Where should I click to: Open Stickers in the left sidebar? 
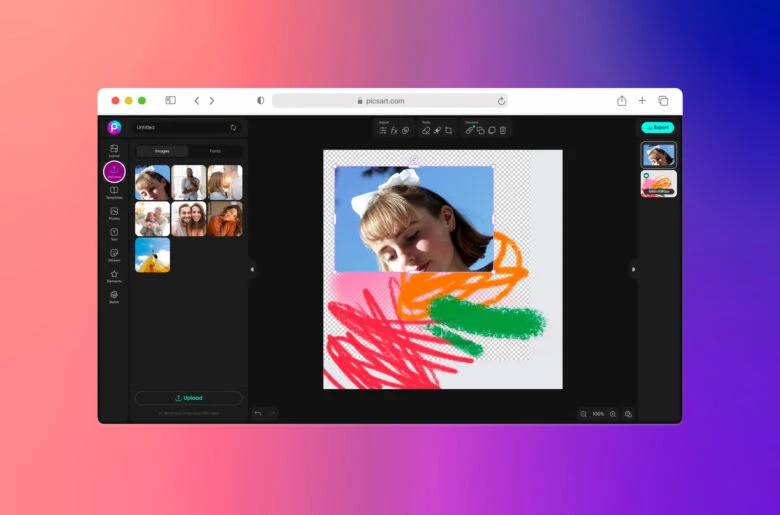(x=114, y=254)
